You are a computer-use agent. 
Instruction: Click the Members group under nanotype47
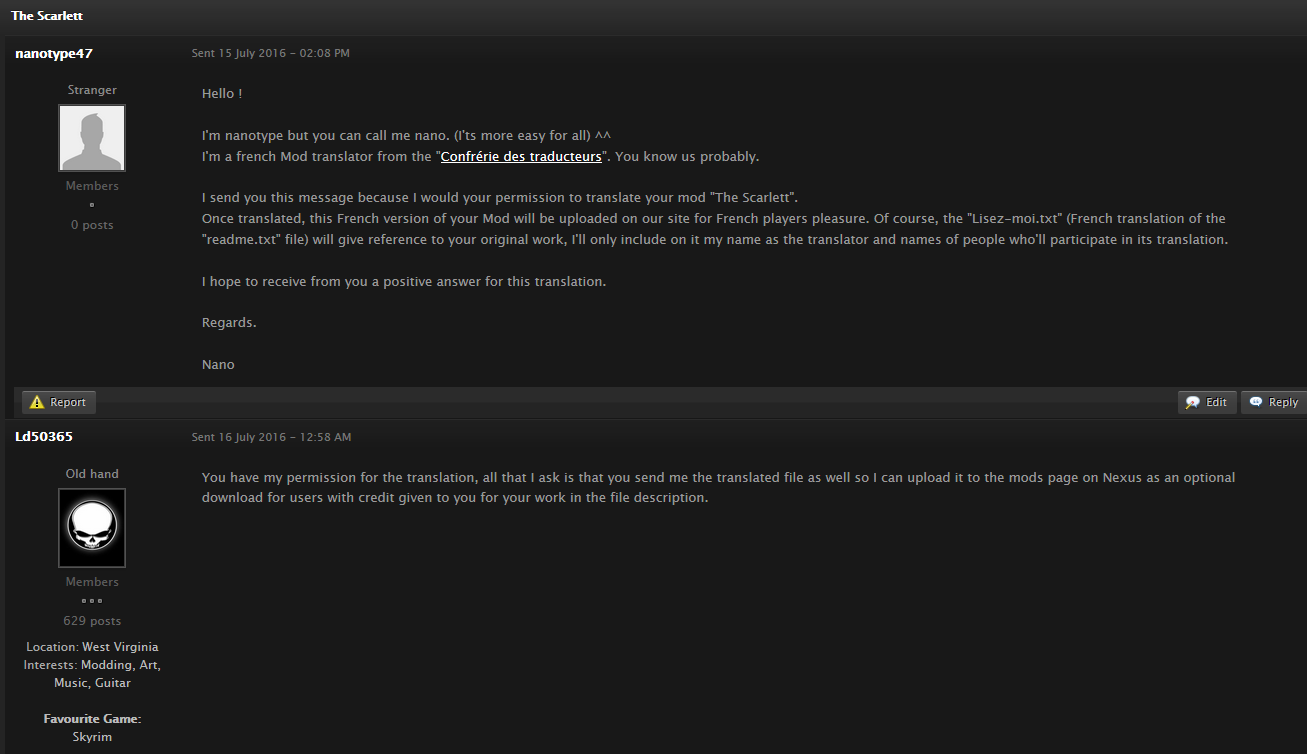(x=92, y=186)
